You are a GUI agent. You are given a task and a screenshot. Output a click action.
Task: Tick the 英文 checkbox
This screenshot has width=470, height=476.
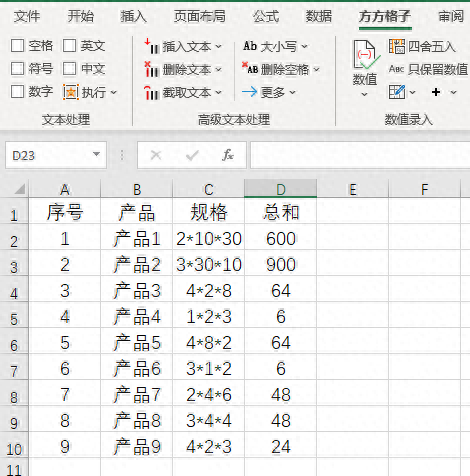tap(69, 46)
